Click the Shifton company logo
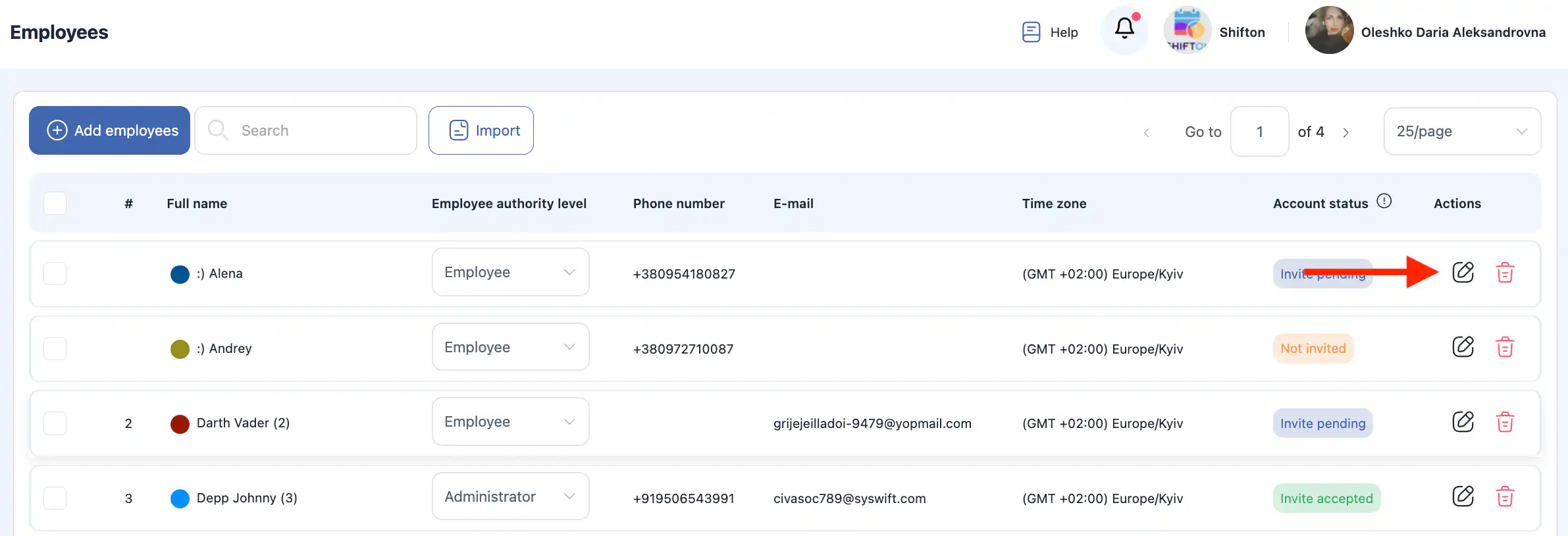The height and width of the screenshot is (536, 1568). click(x=1187, y=31)
